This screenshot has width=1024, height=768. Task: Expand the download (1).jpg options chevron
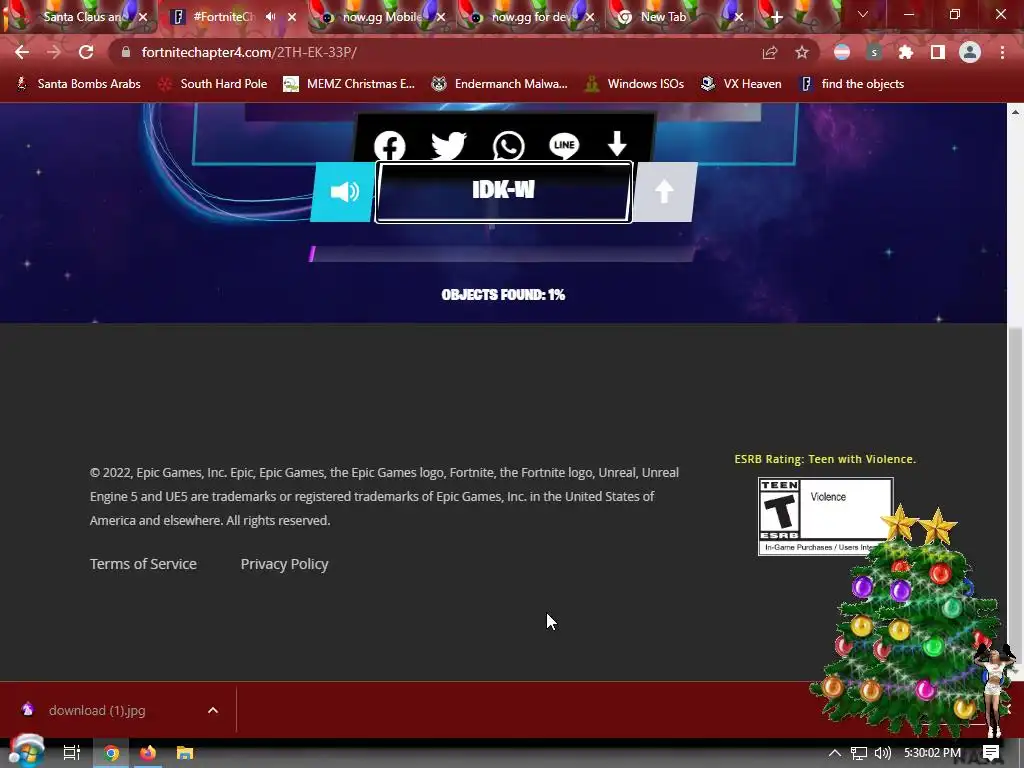point(213,710)
